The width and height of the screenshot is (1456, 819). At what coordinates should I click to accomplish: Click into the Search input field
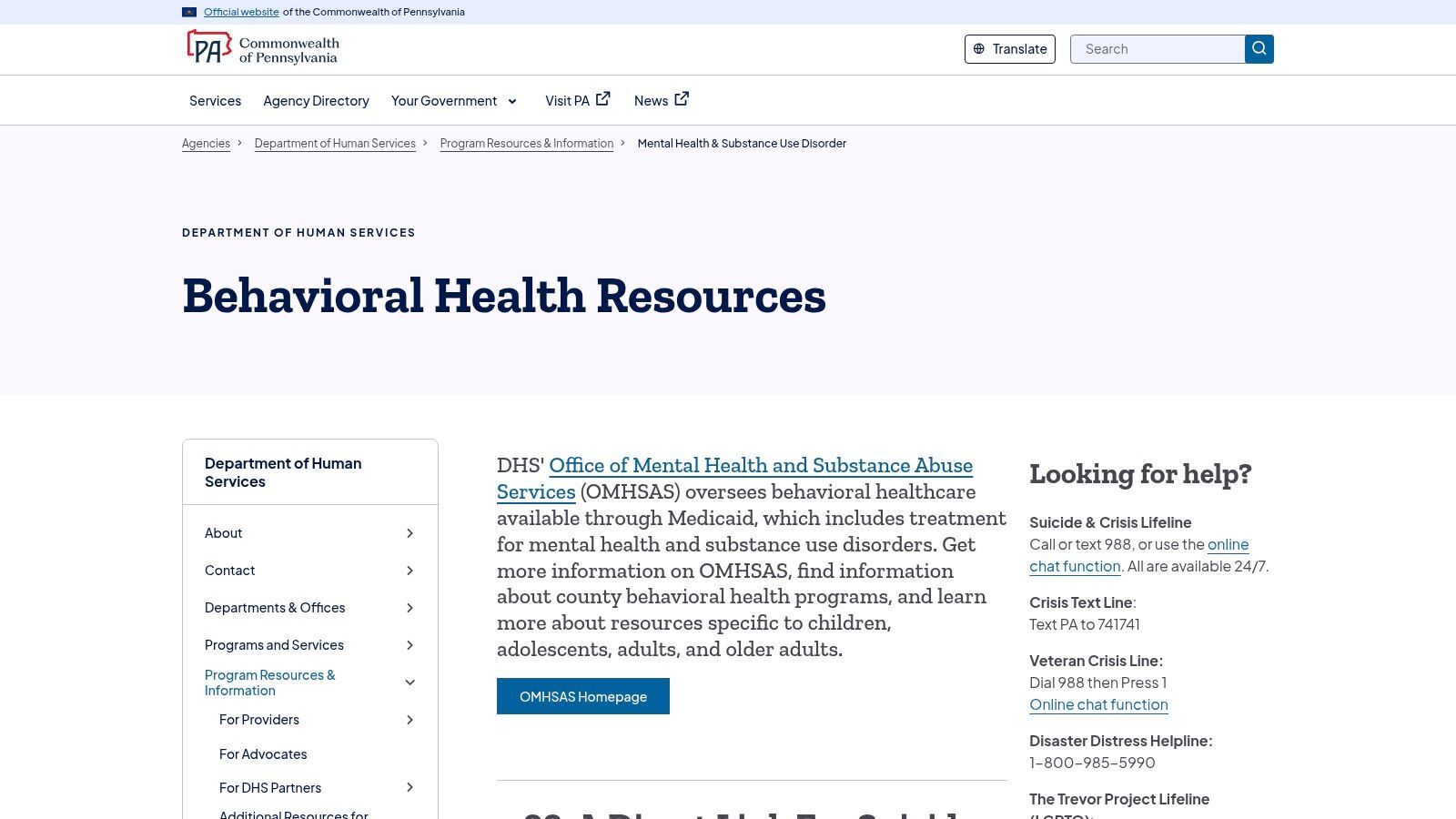click(x=1158, y=49)
